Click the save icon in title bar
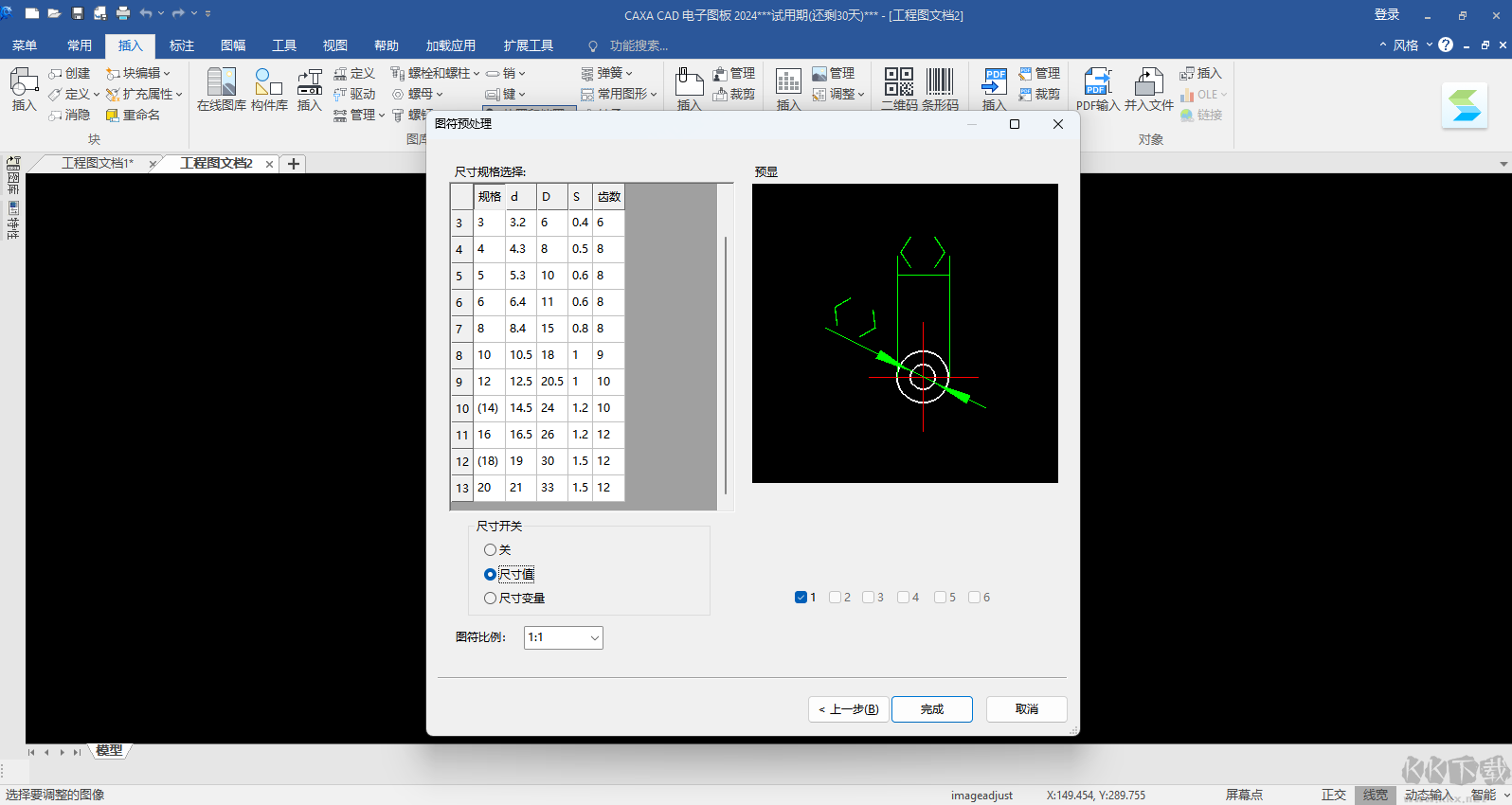This screenshot has width=1512, height=805. pyautogui.click(x=78, y=13)
